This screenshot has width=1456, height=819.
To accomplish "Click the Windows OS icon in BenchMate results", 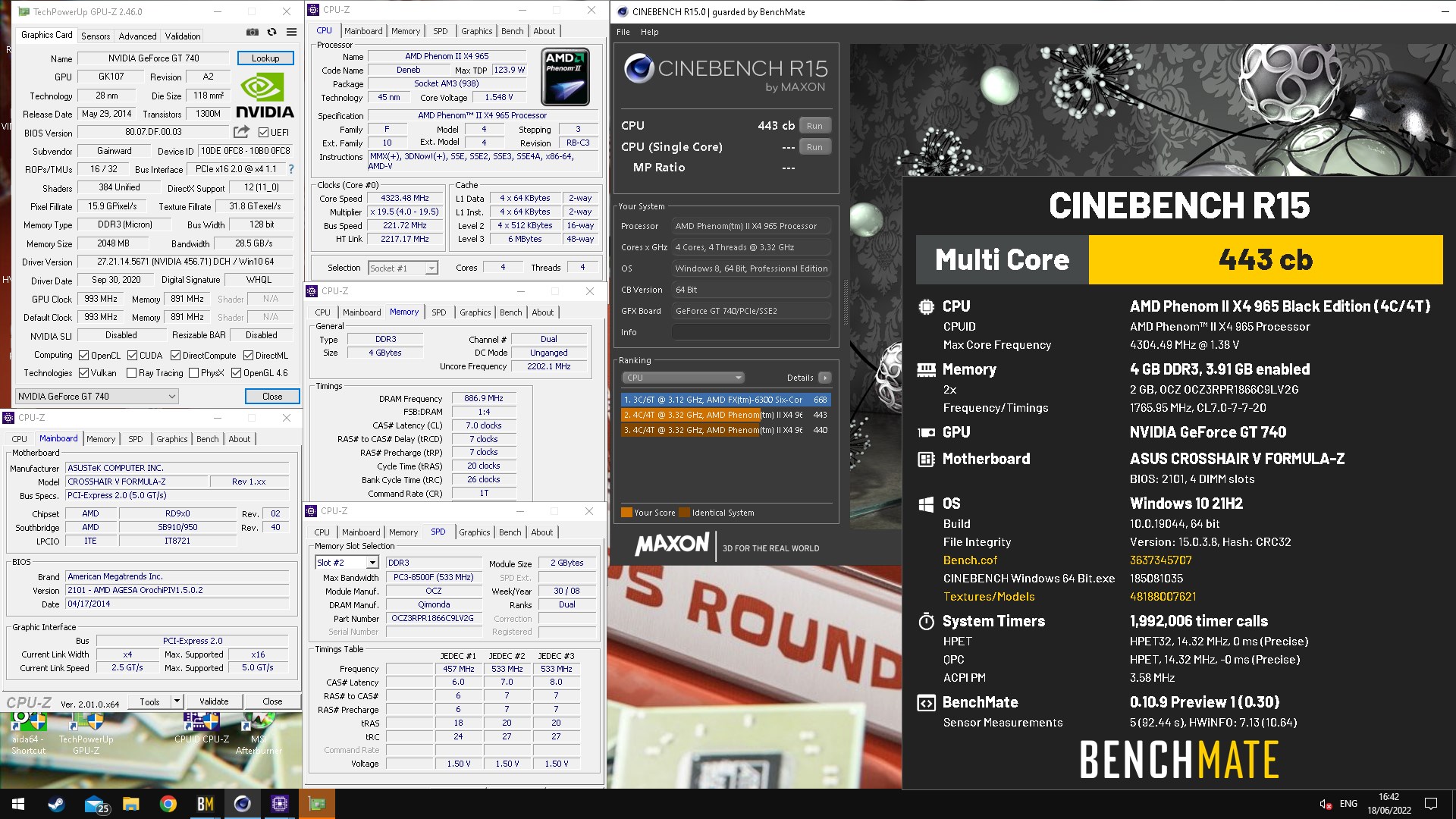I will point(926,504).
